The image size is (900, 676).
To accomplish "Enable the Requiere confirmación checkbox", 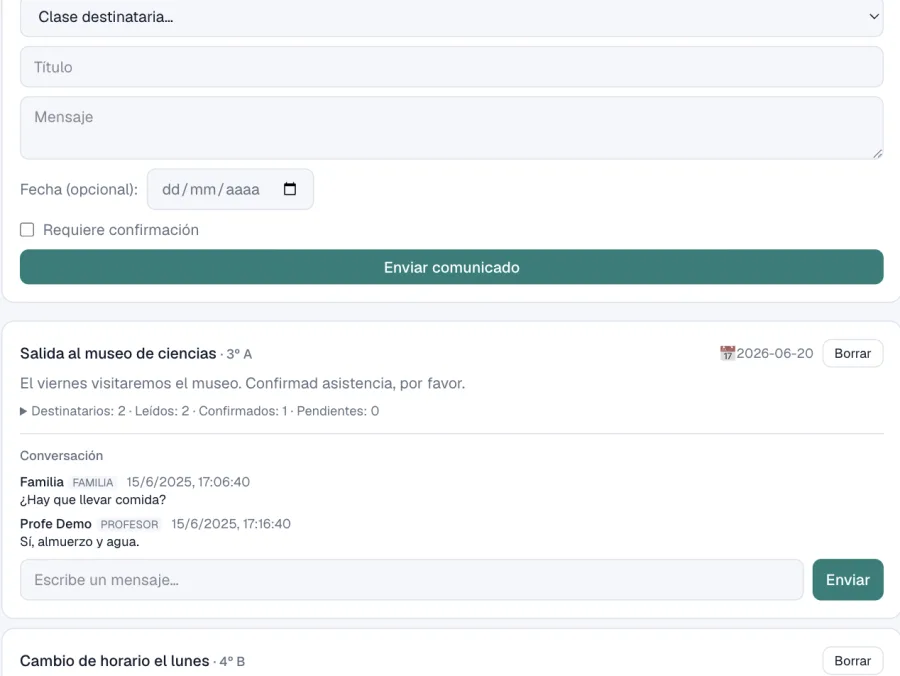I will tap(27, 230).
